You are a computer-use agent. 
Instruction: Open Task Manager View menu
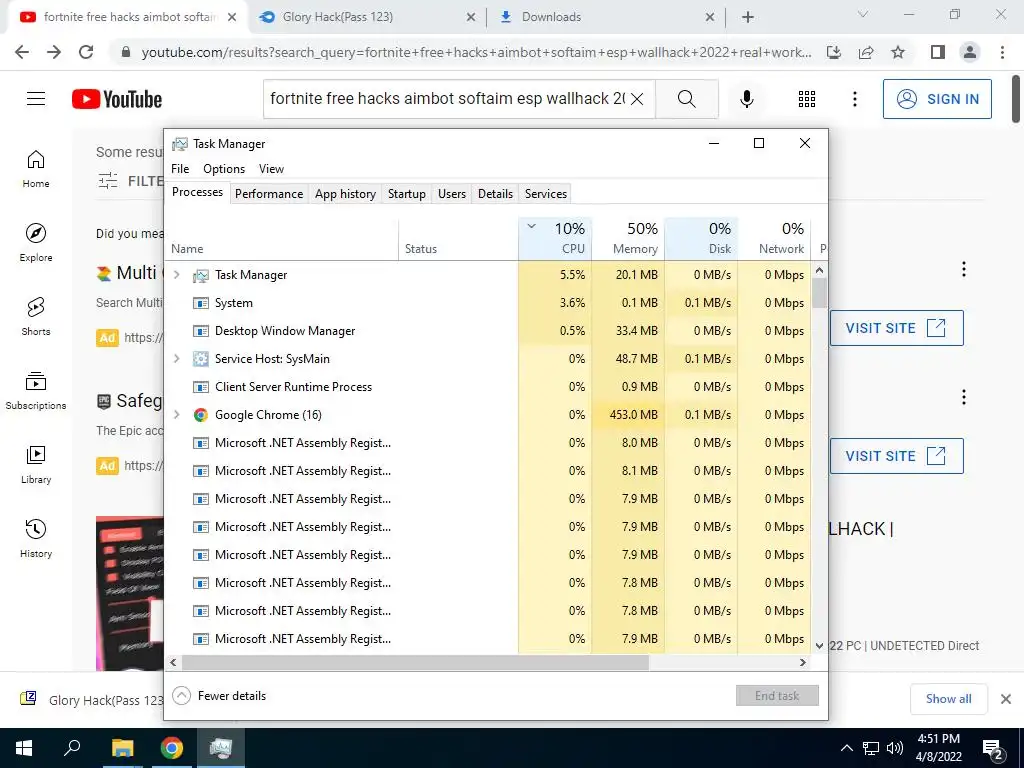point(271,168)
